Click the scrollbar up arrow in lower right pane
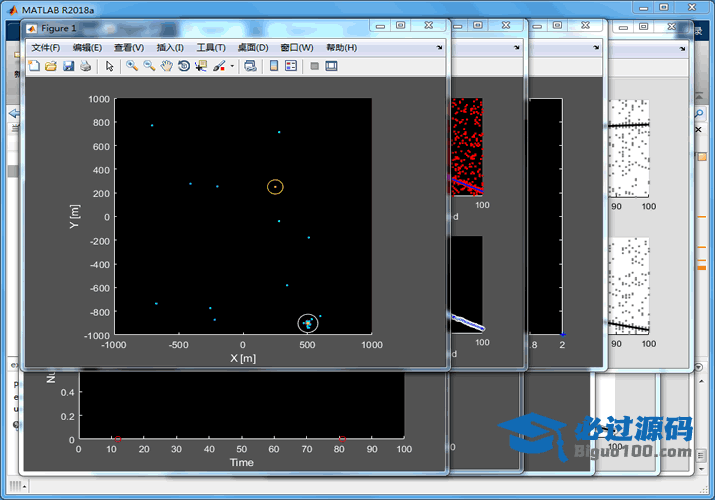The image size is (715, 500). point(701,381)
